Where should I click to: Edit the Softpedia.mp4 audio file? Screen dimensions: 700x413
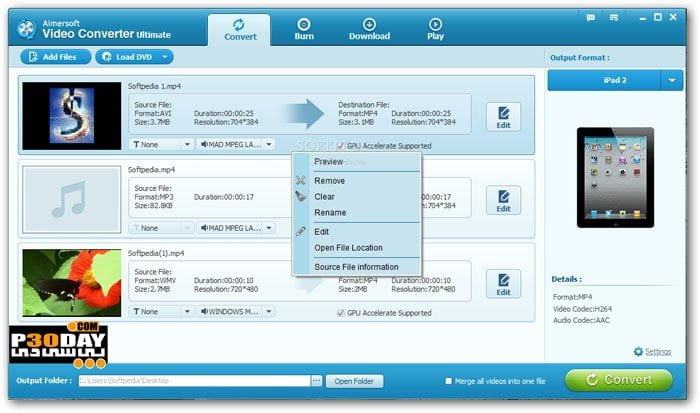(503, 200)
